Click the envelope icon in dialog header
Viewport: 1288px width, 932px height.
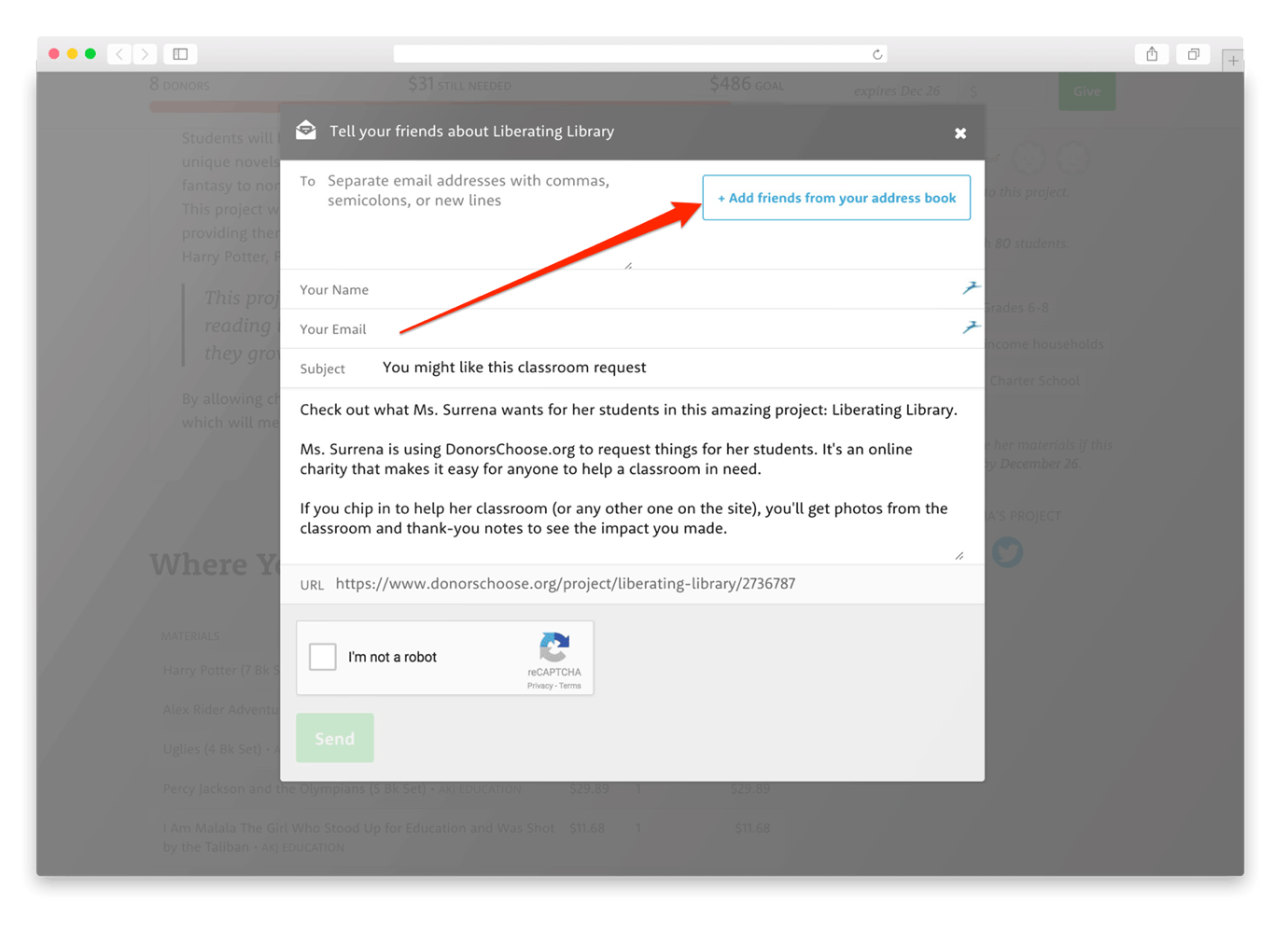pyautogui.click(x=306, y=130)
